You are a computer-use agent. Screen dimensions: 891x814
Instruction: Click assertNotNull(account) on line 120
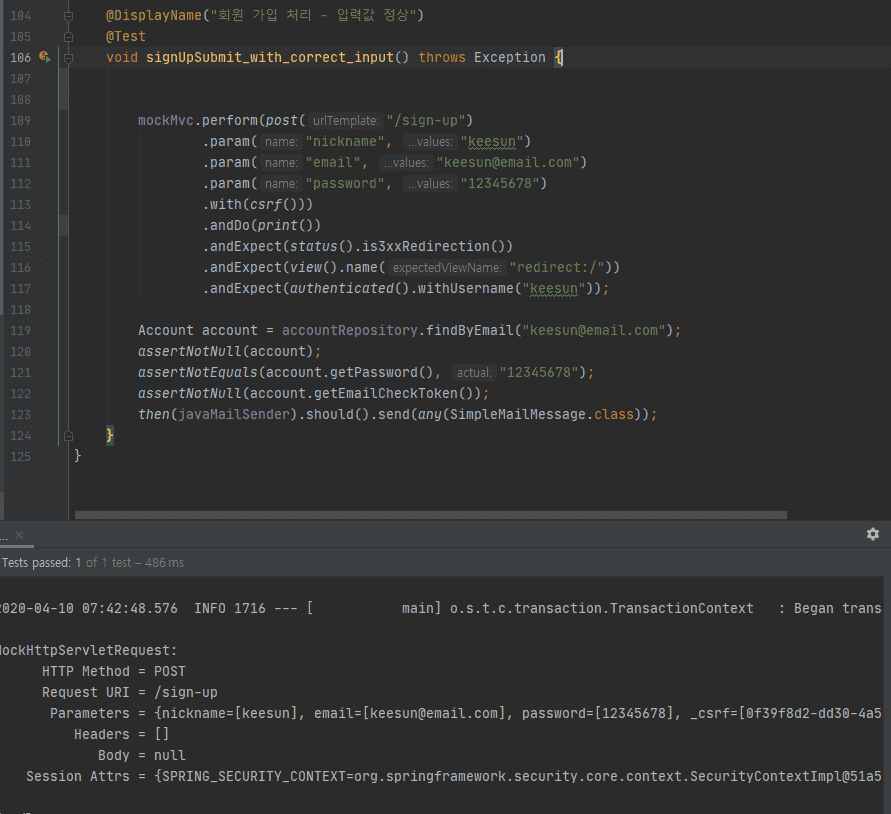coord(226,352)
